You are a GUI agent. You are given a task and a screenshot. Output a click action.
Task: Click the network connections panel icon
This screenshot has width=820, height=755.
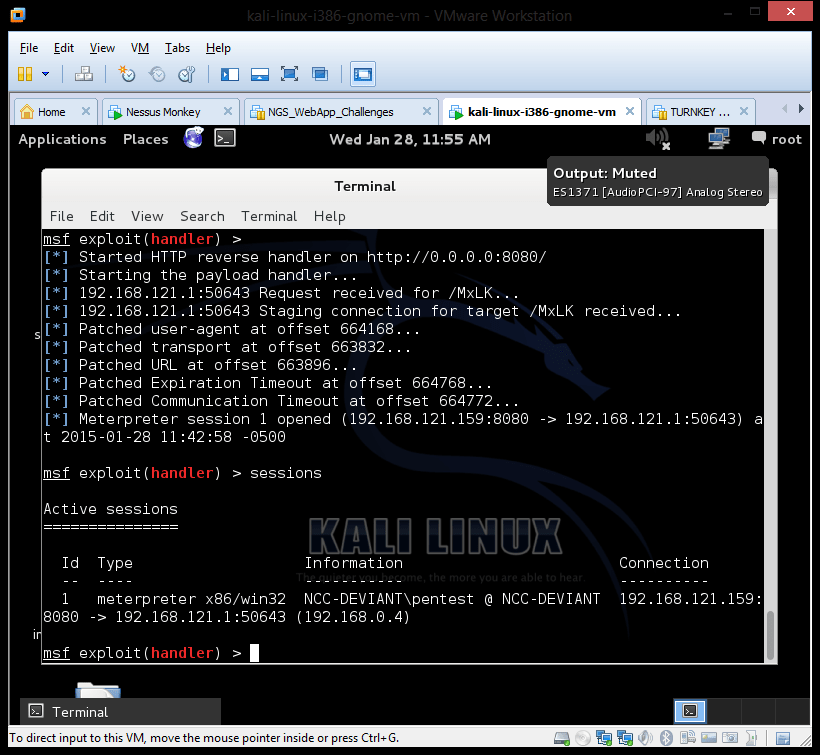[x=718, y=139]
